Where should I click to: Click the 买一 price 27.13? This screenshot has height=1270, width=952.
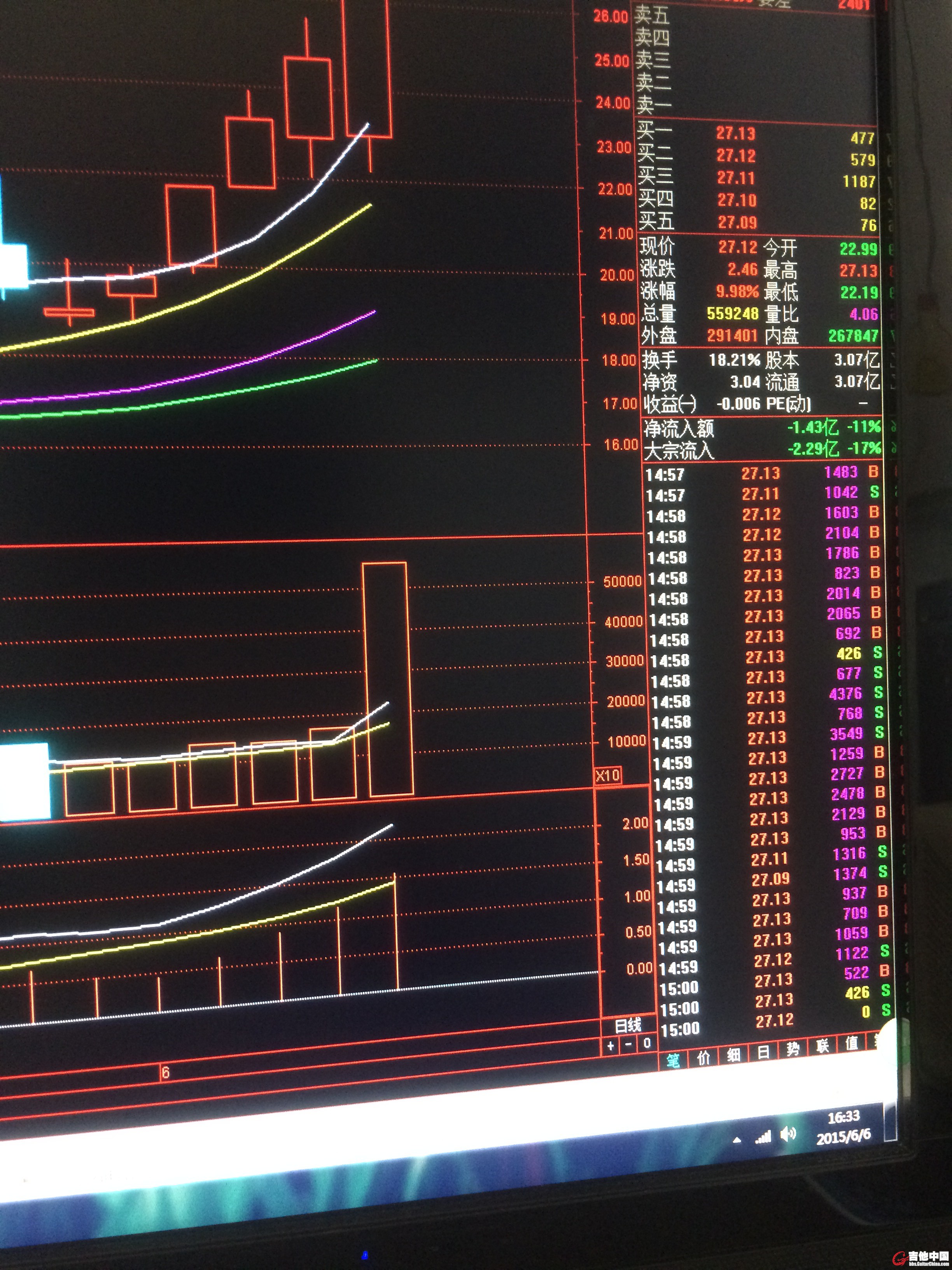(x=735, y=134)
